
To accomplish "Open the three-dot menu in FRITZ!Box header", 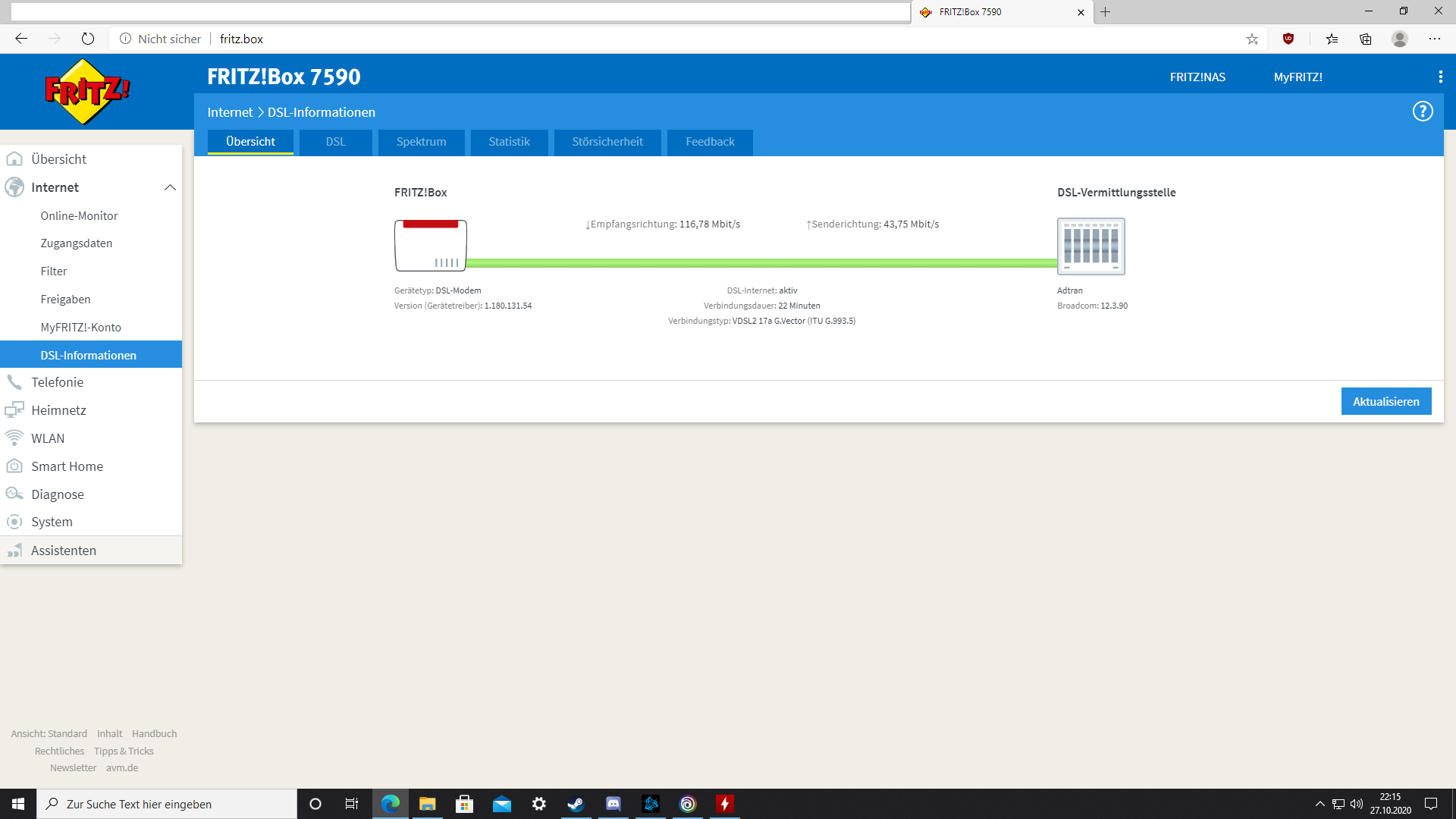I will pyautogui.click(x=1440, y=77).
